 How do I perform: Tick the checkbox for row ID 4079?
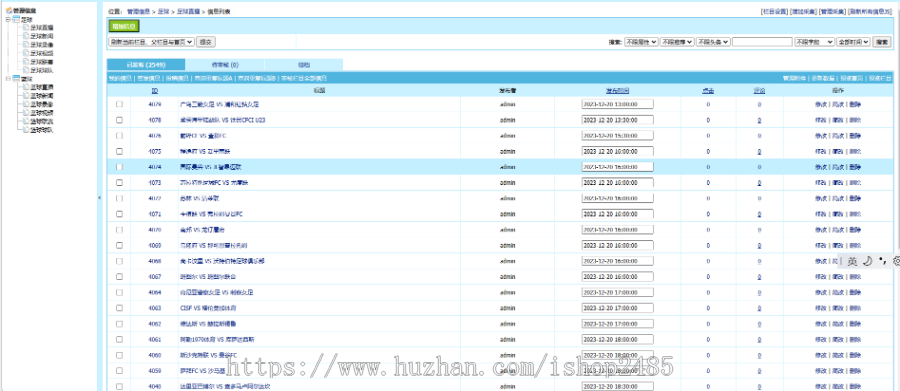click(x=119, y=104)
